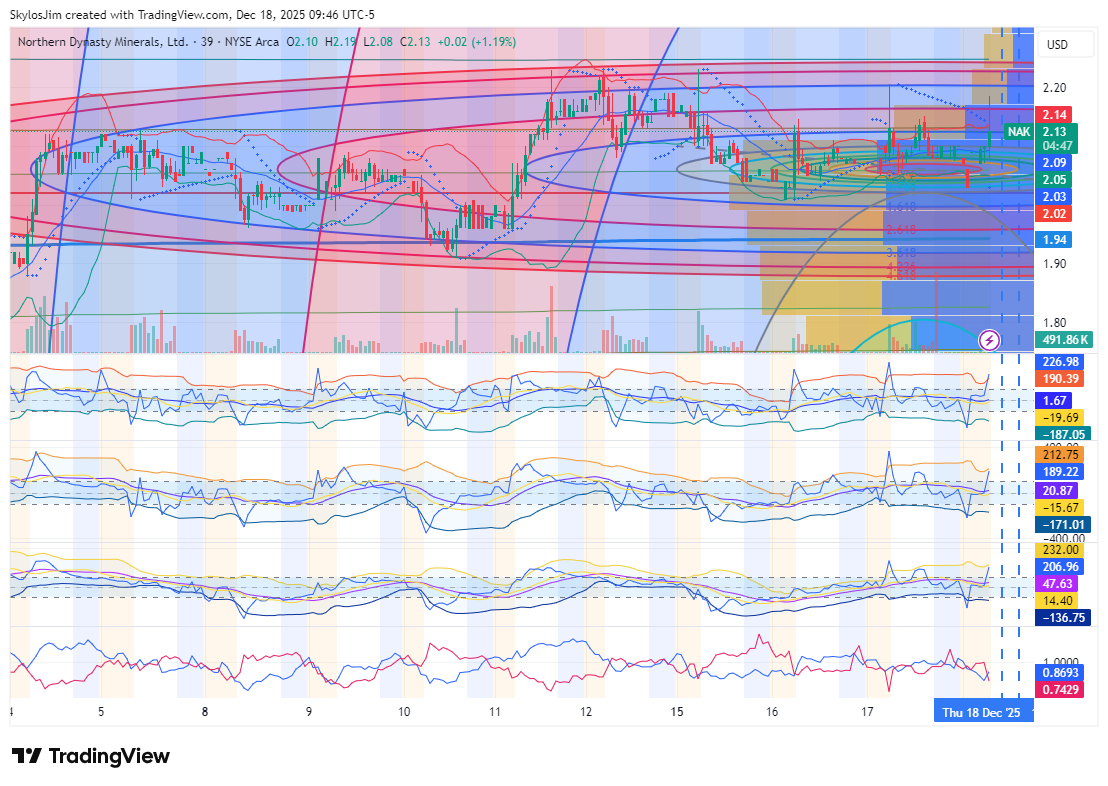Screen dimensions: 1108x786
Task: Click the 39 interval label in chart header
Action: [208, 42]
